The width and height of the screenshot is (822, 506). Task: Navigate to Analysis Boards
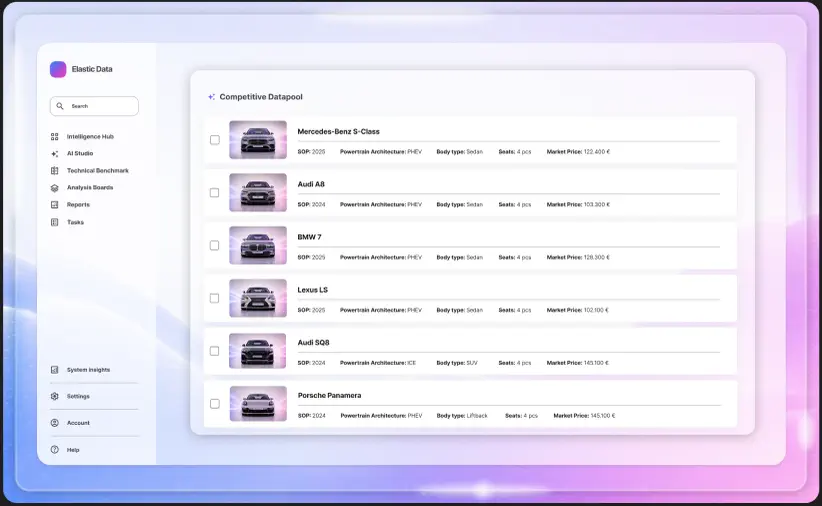(90, 188)
